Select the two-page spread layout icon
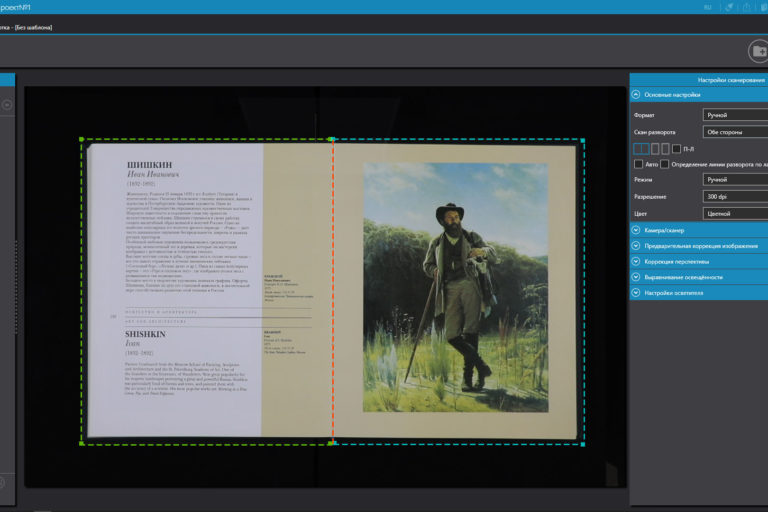768x512 pixels. [x=642, y=148]
